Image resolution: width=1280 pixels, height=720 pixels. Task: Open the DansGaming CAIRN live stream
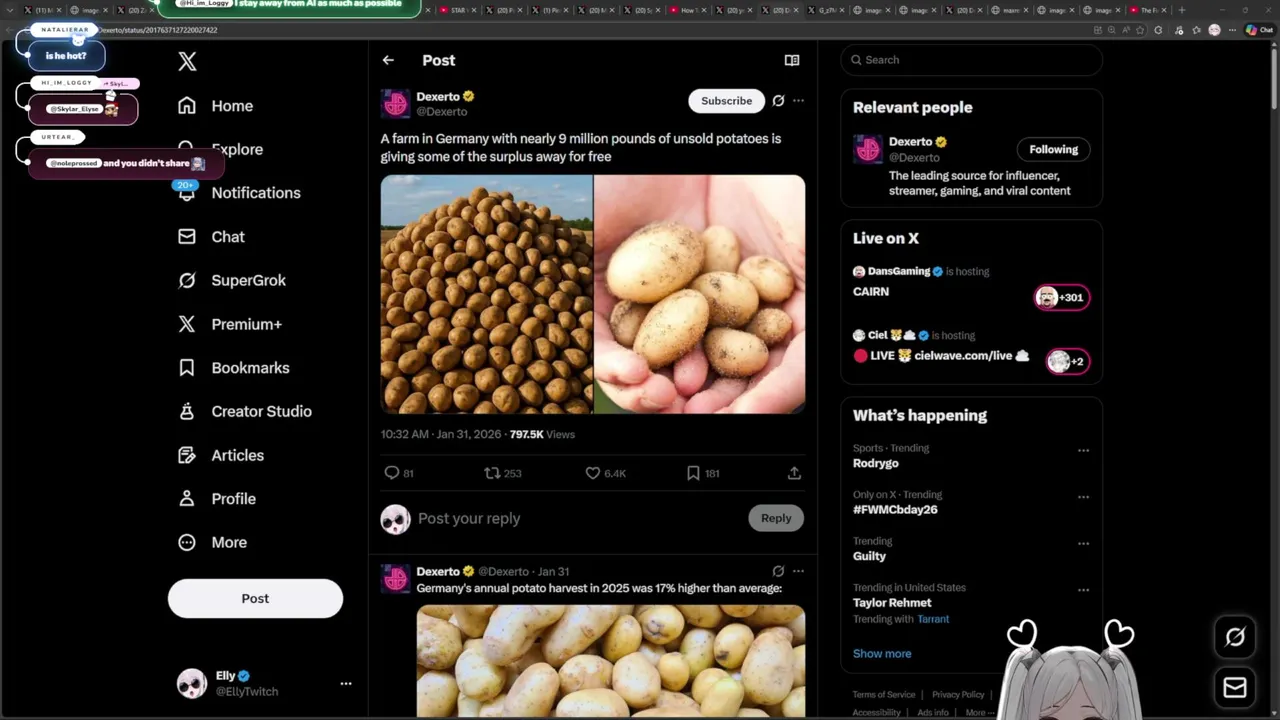point(871,292)
